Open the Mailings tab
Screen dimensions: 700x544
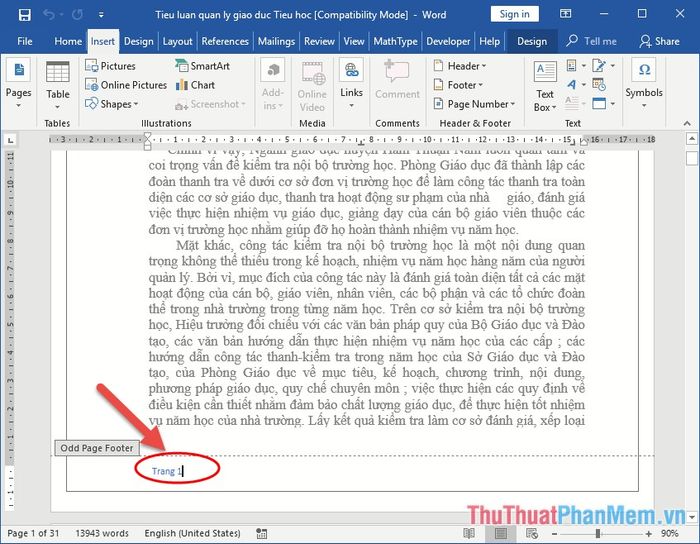click(276, 42)
